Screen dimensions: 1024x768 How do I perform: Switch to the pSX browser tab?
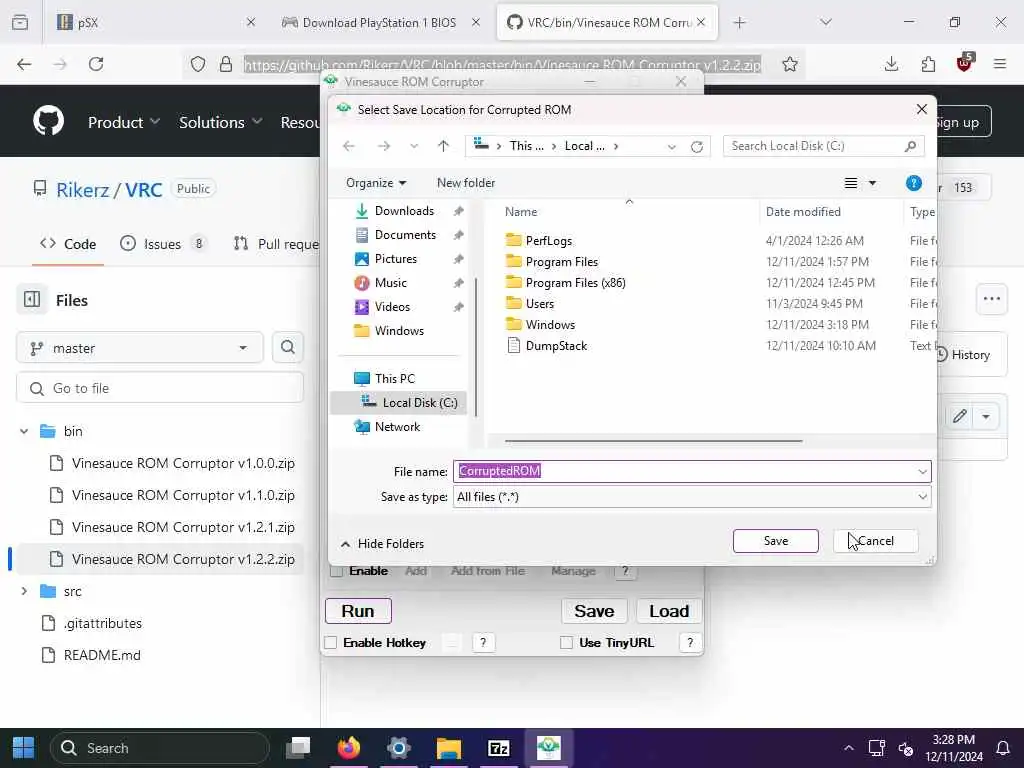coord(155,22)
